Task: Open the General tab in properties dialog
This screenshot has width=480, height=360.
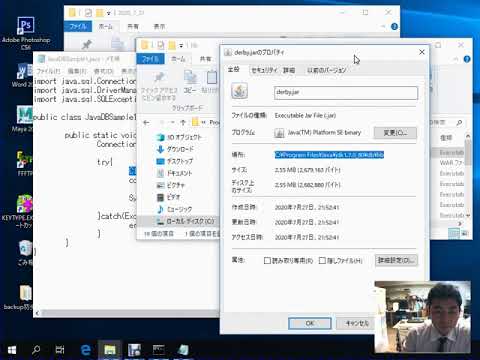Action: pyautogui.click(x=234, y=69)
